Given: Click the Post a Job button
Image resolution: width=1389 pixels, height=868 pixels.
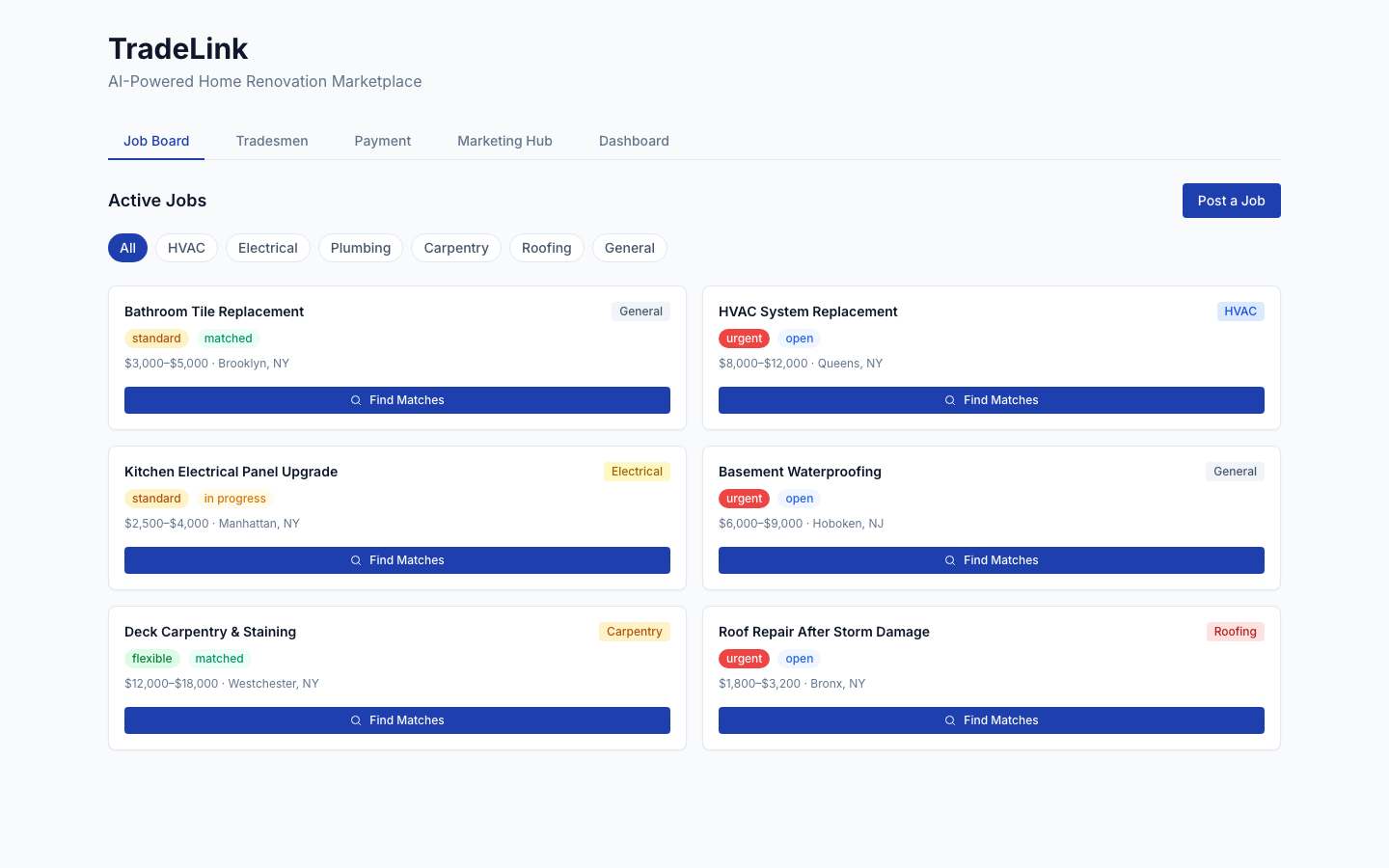Looking at the screenshot, I should (x=1232, y=201).
